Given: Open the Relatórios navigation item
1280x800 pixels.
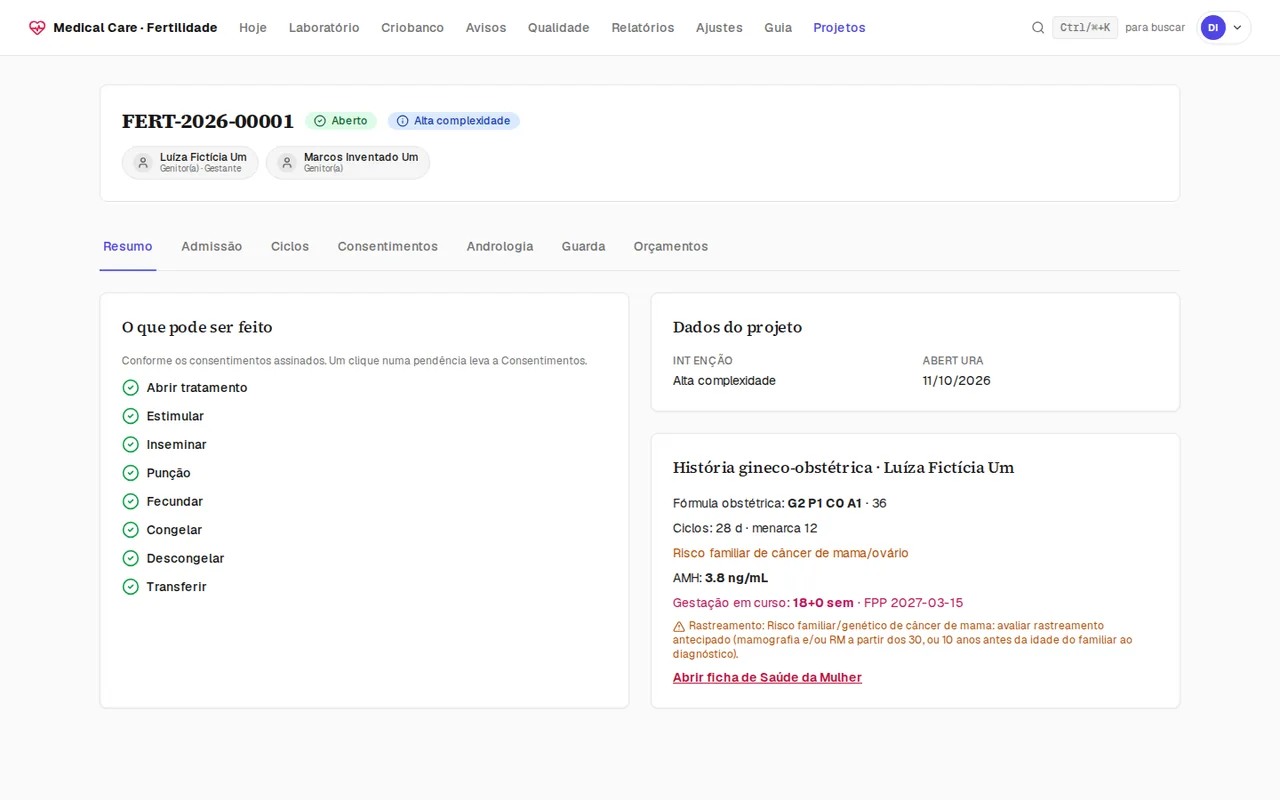Looking at the screenshot, I should [643, 28].
